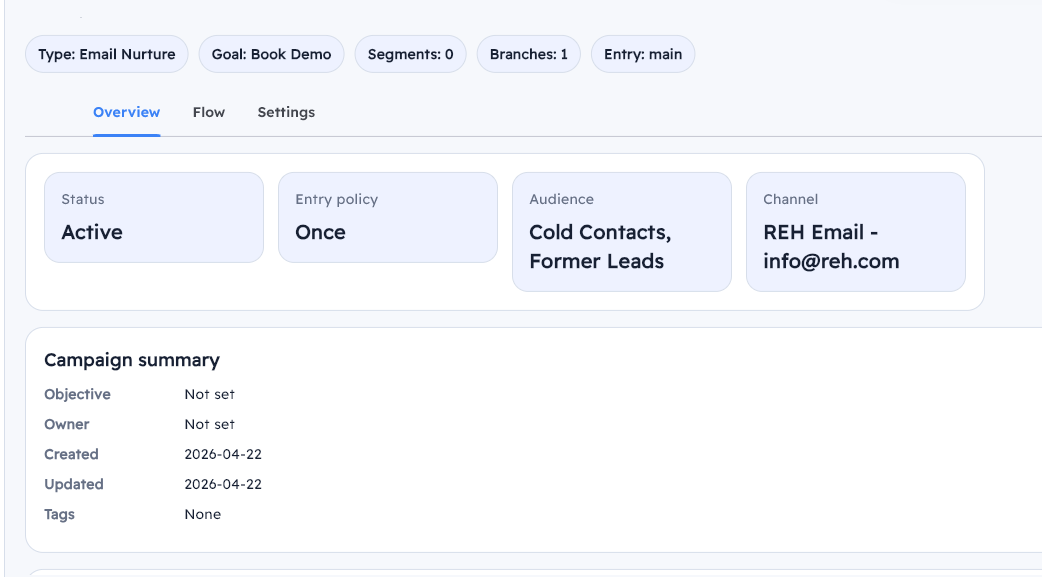
Task: Click the Objective label in summary
Action: [77, 394]
